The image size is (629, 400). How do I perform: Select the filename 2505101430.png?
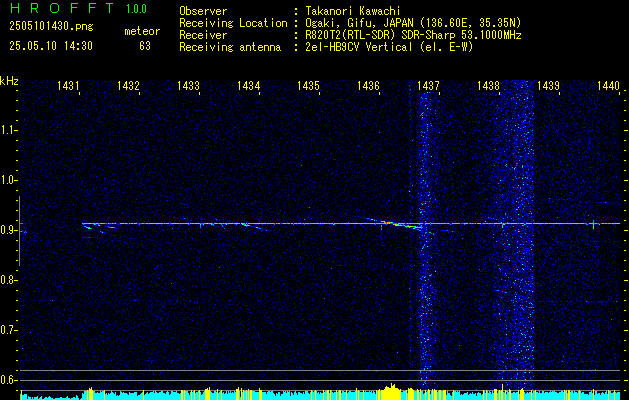(x=51, y=27)
